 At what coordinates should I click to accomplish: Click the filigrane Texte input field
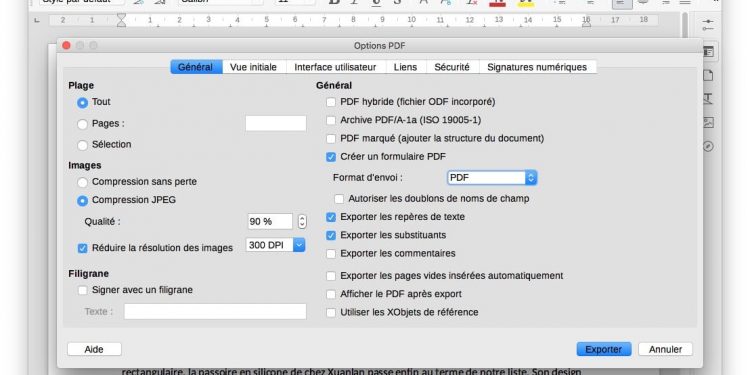coord(215,311)
